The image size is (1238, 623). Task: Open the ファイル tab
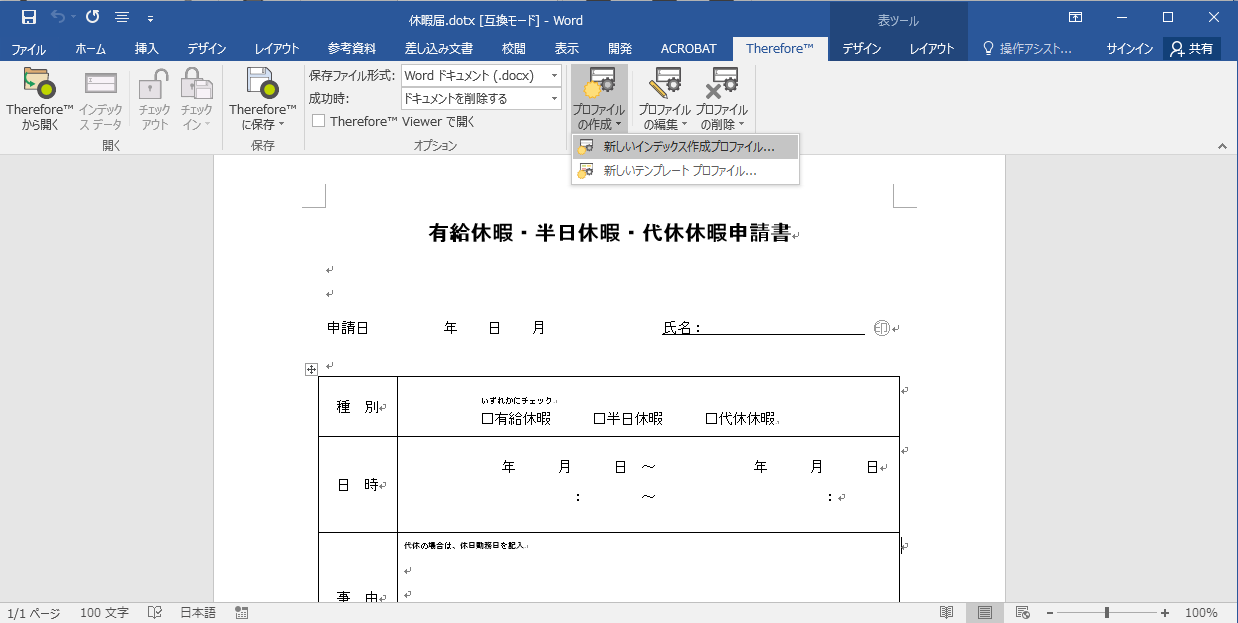tap(28, 49)
